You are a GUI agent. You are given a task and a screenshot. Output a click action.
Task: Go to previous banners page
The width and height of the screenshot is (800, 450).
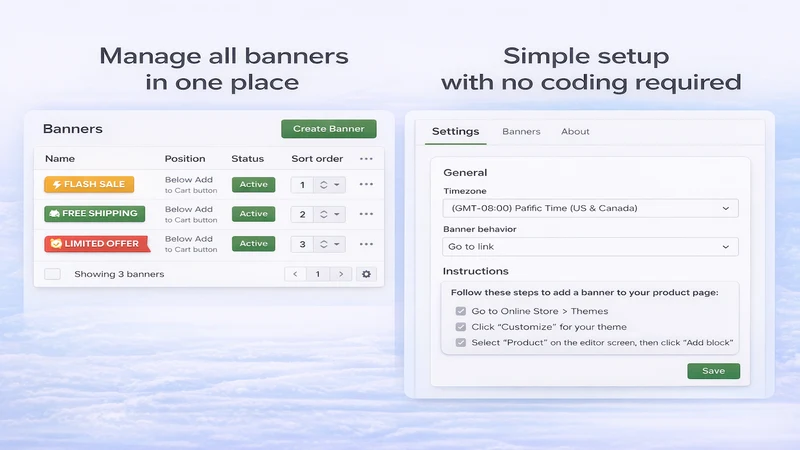295,274
